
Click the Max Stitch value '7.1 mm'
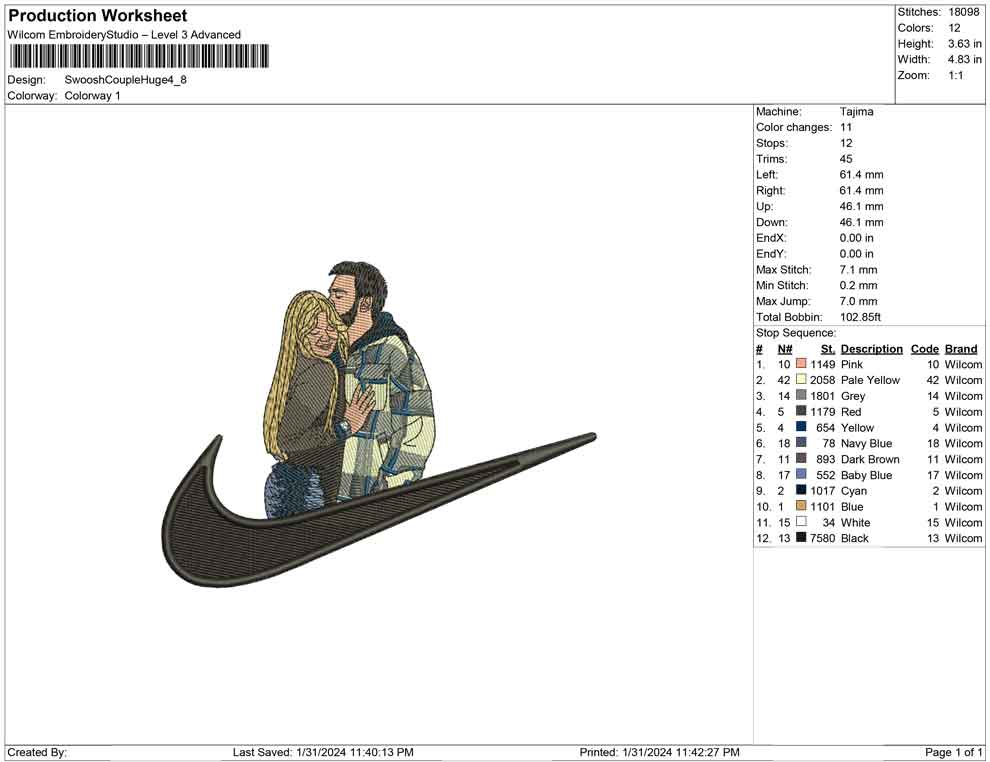pyautogui.click(x=858, y=270)
